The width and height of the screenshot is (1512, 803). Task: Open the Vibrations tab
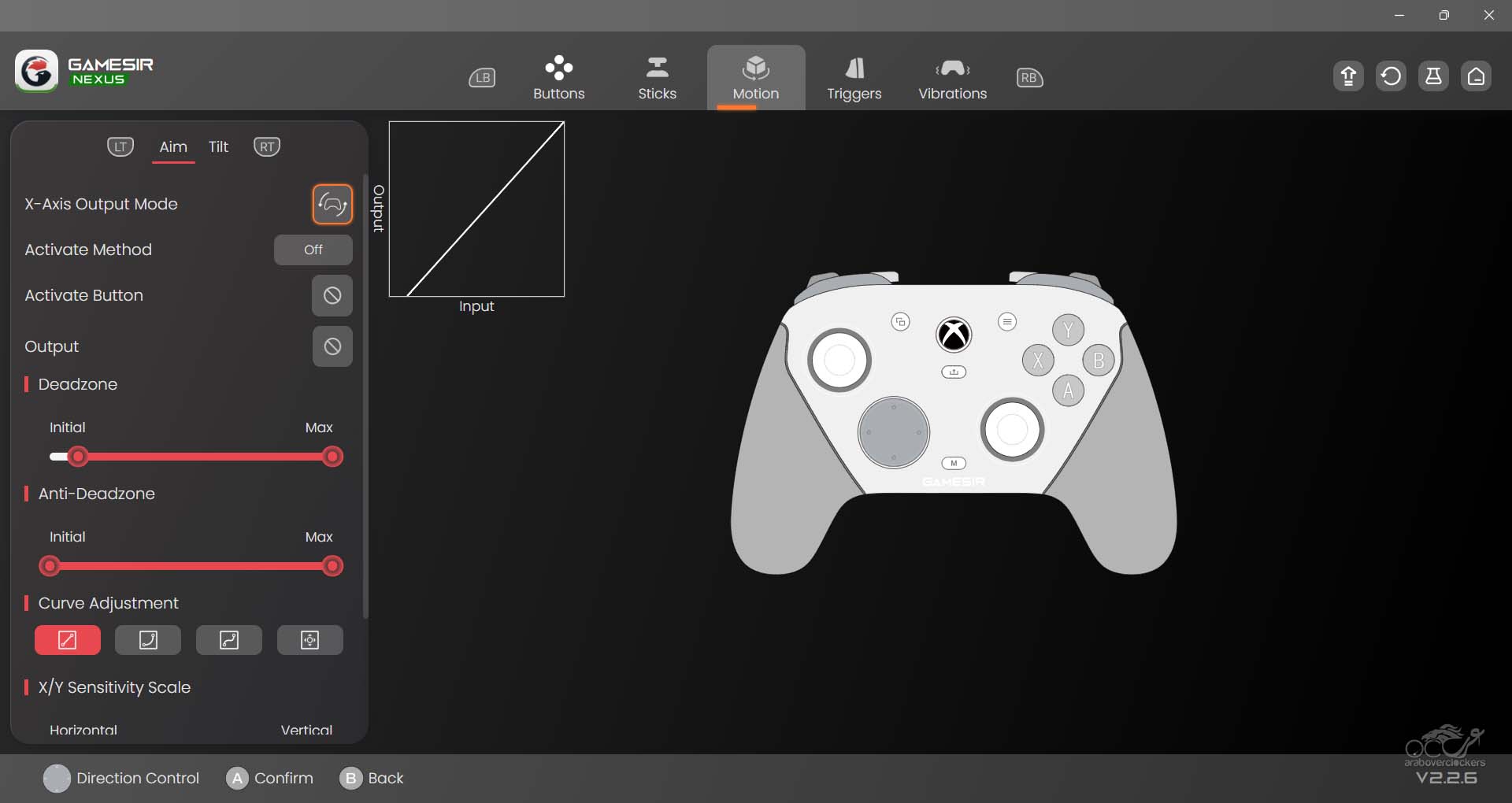click(x=952, y=78)
